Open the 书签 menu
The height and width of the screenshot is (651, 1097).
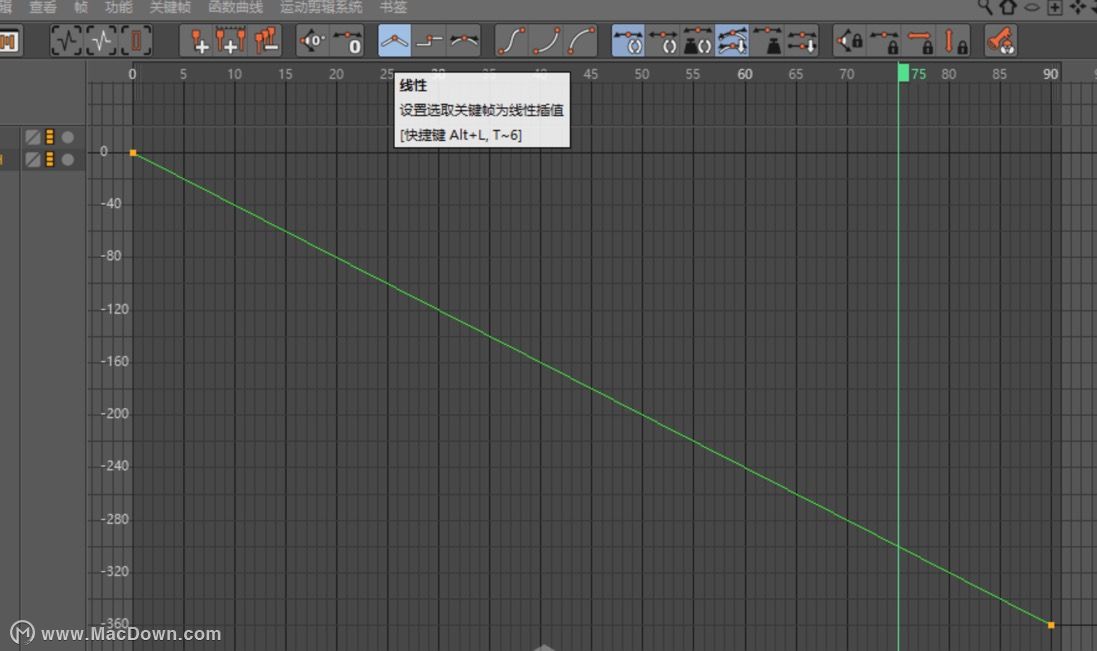pyautogui.click(x=393, y=7)
